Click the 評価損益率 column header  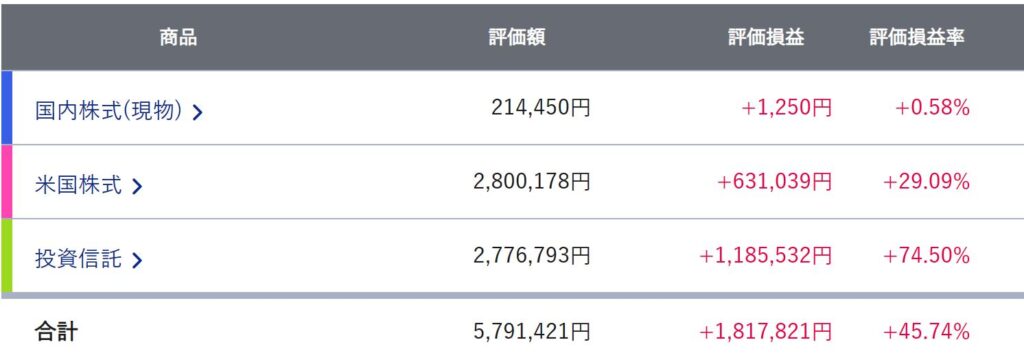(x=917, y=38)
